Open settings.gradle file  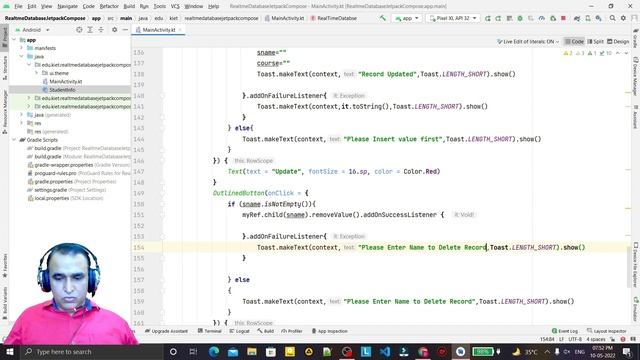66,190
